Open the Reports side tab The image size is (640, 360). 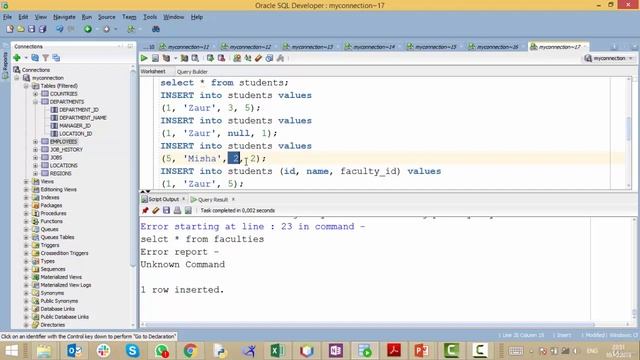tap(5, 65)
